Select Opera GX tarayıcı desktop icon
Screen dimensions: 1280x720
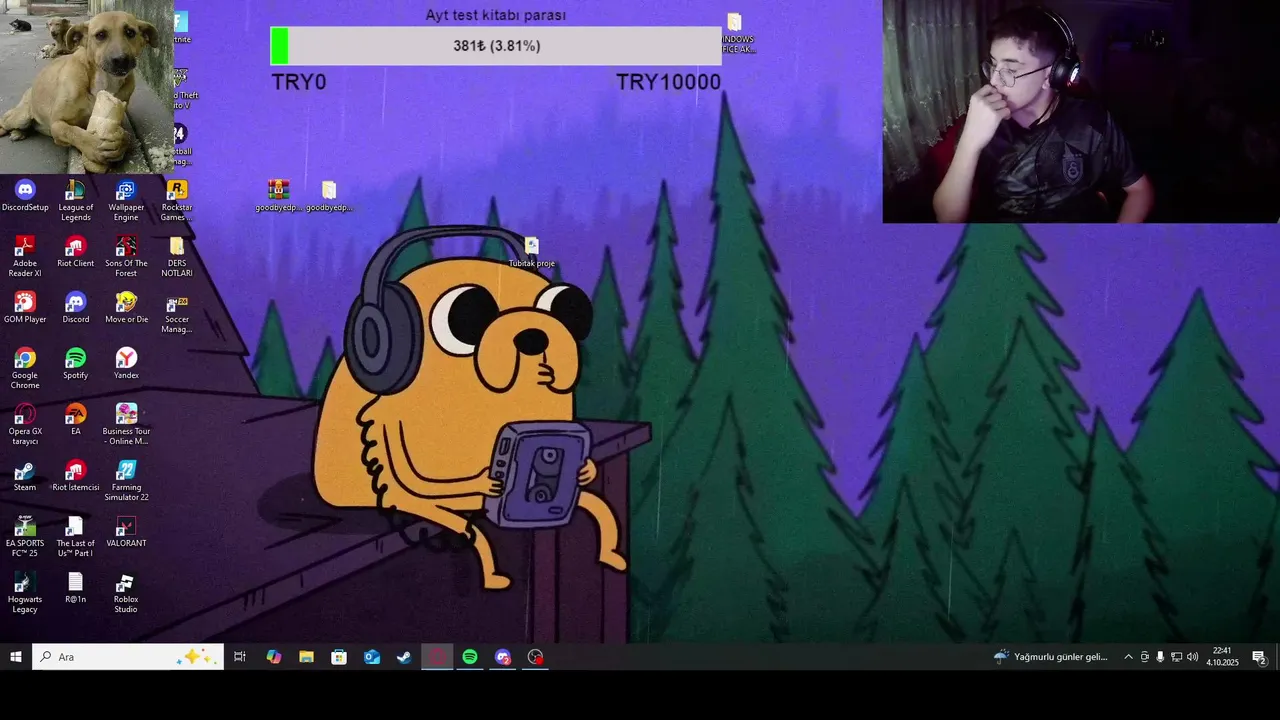pos(25,424)
